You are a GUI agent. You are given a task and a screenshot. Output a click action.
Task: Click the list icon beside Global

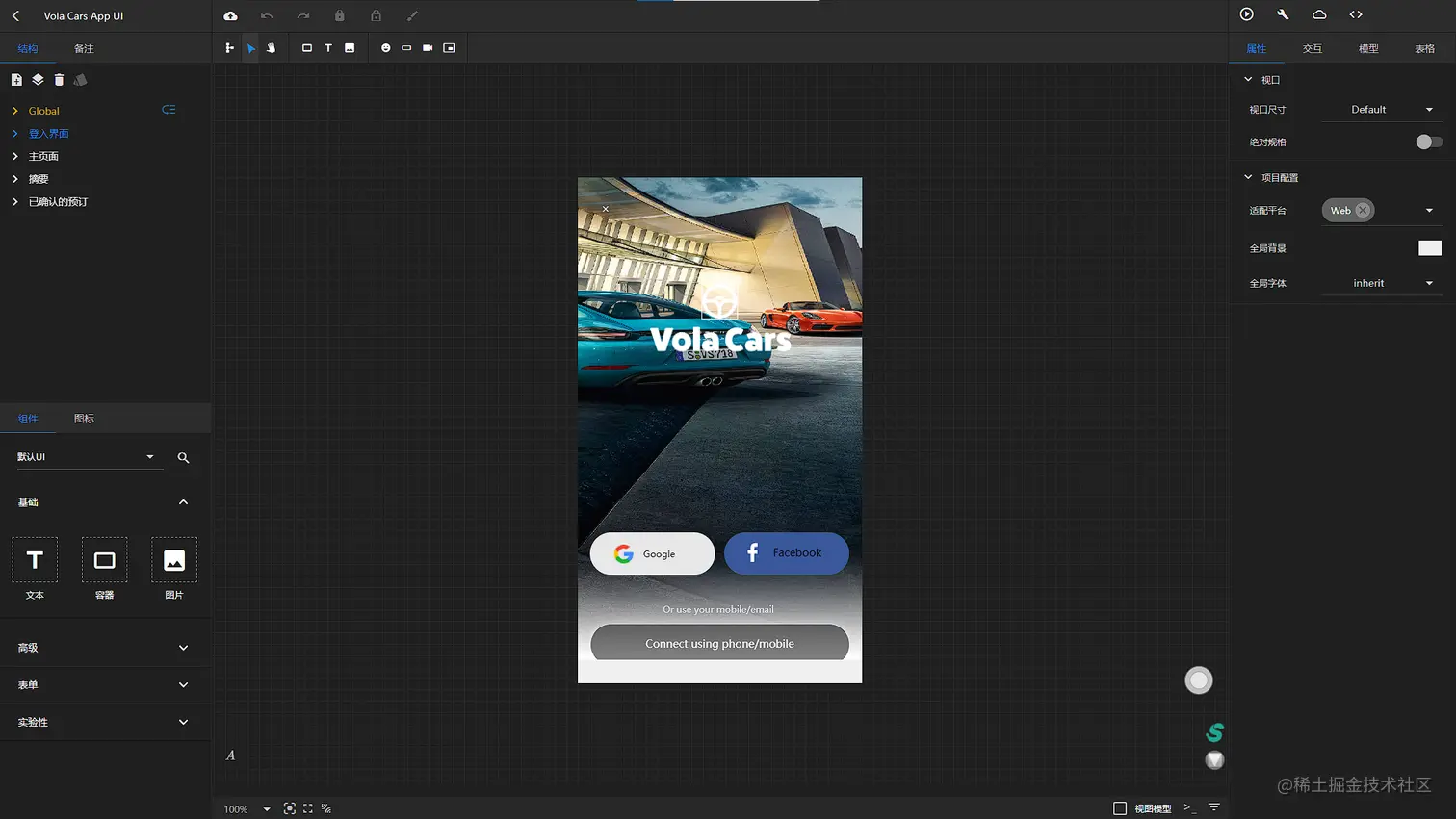169,110
